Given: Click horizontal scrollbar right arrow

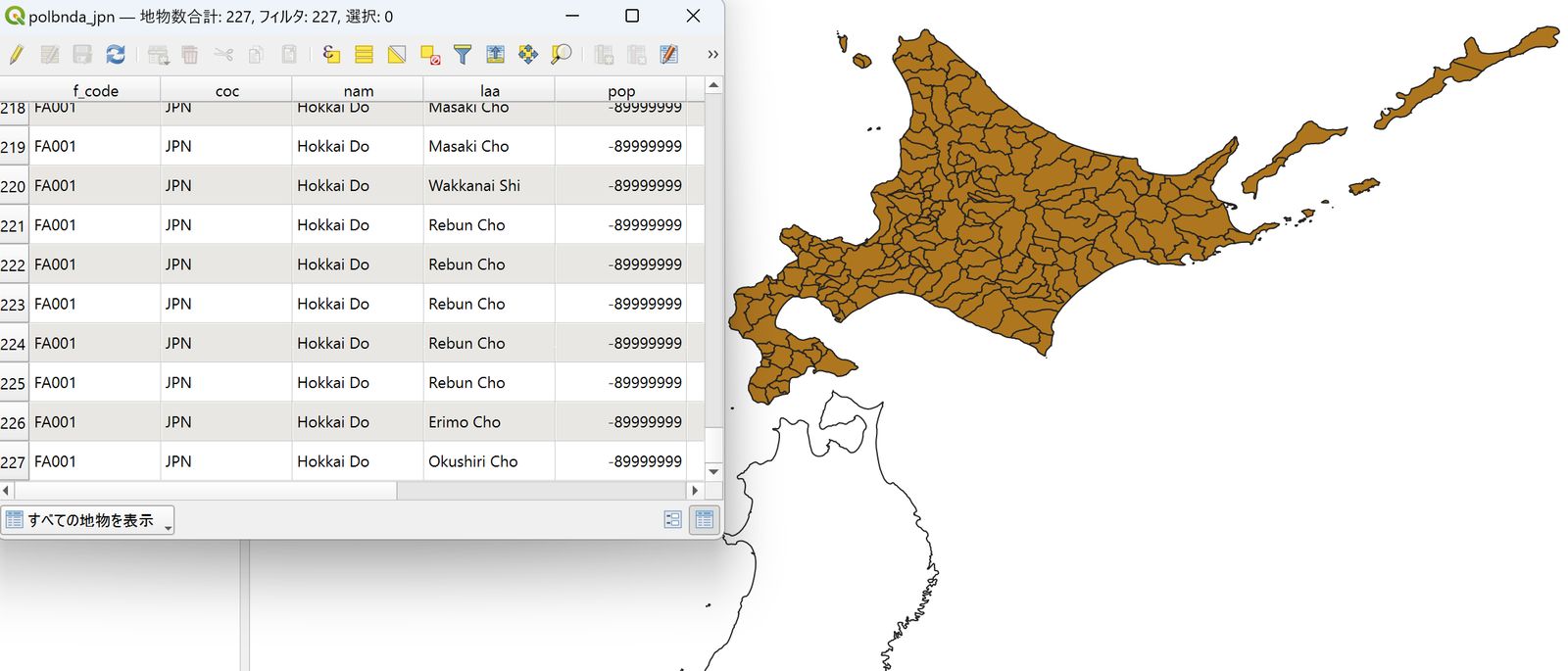Looking at the screenshot, I should [x=695, y=490].
